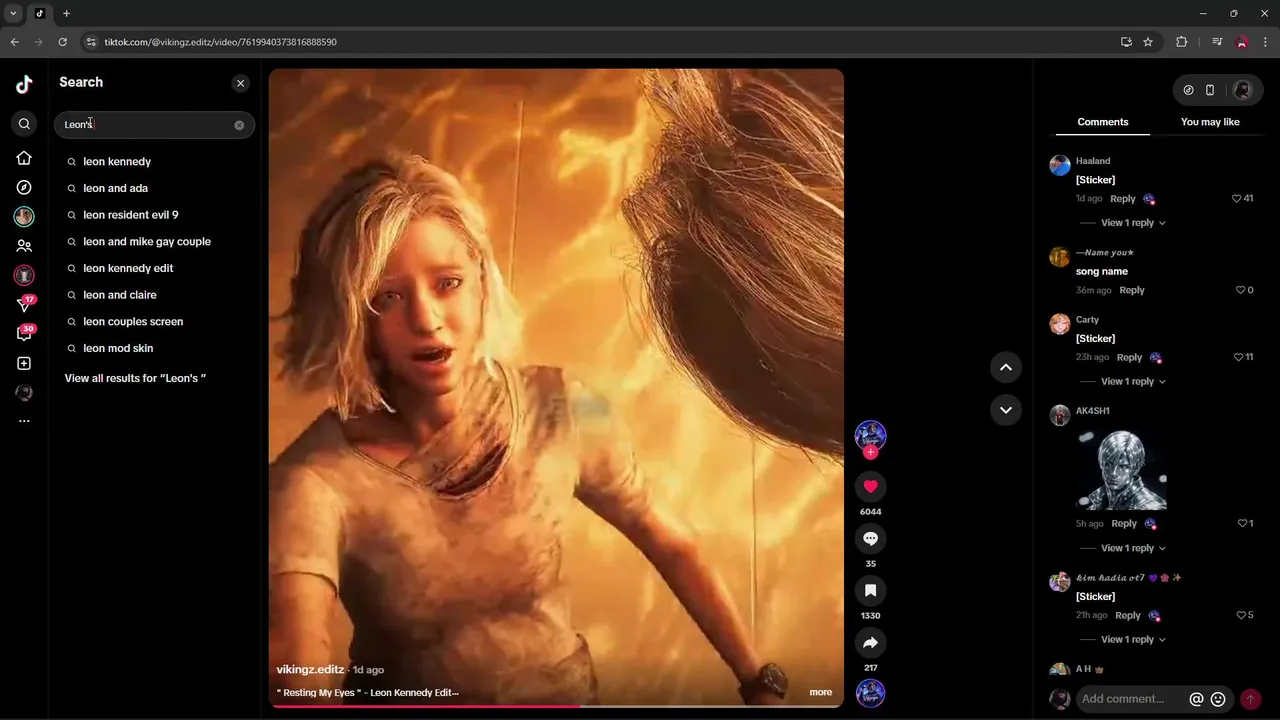The image size is (1280, 720).
Task: Open Chrome tab search dropdown arrow
Action: 13,13
